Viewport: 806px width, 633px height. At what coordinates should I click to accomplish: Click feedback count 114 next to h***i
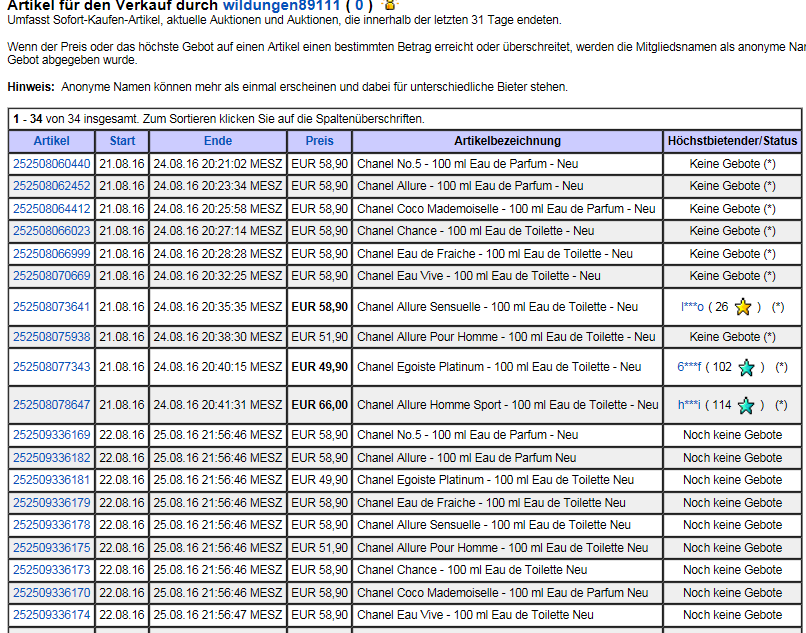pyautogui.click(x=722, y=405)
